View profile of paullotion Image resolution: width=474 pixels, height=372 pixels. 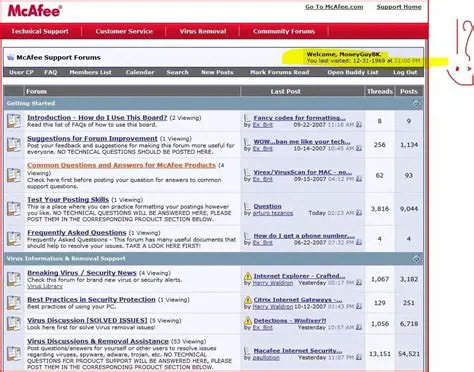click(266, 357)
